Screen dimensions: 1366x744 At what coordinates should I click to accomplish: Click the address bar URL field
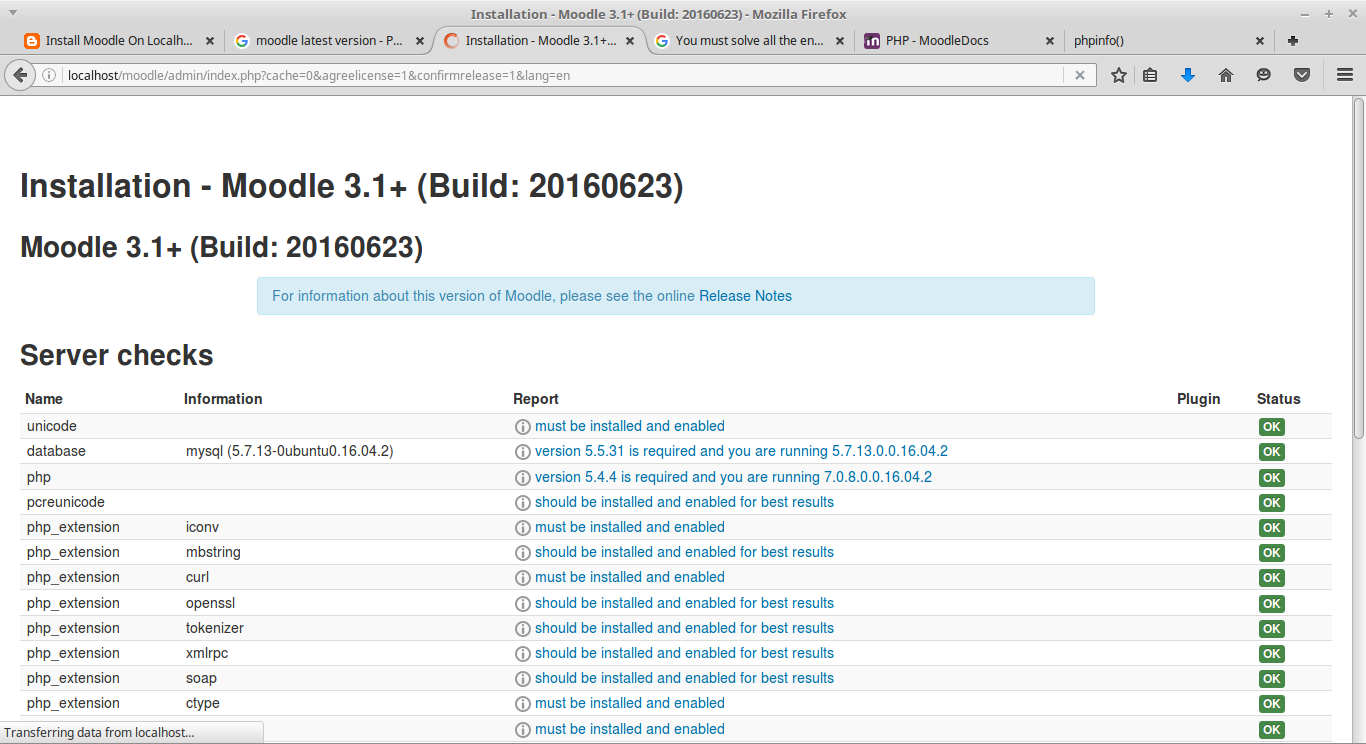(x=564, y=75)
